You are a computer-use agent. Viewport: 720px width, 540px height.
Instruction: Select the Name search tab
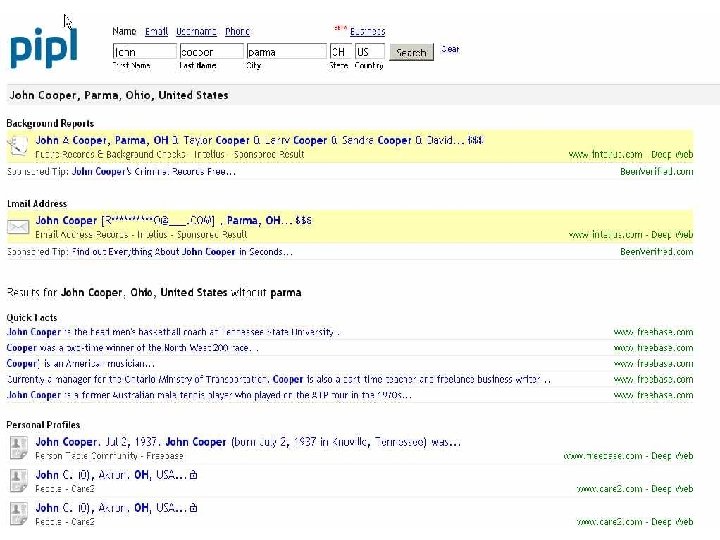(x=124, y=31)
